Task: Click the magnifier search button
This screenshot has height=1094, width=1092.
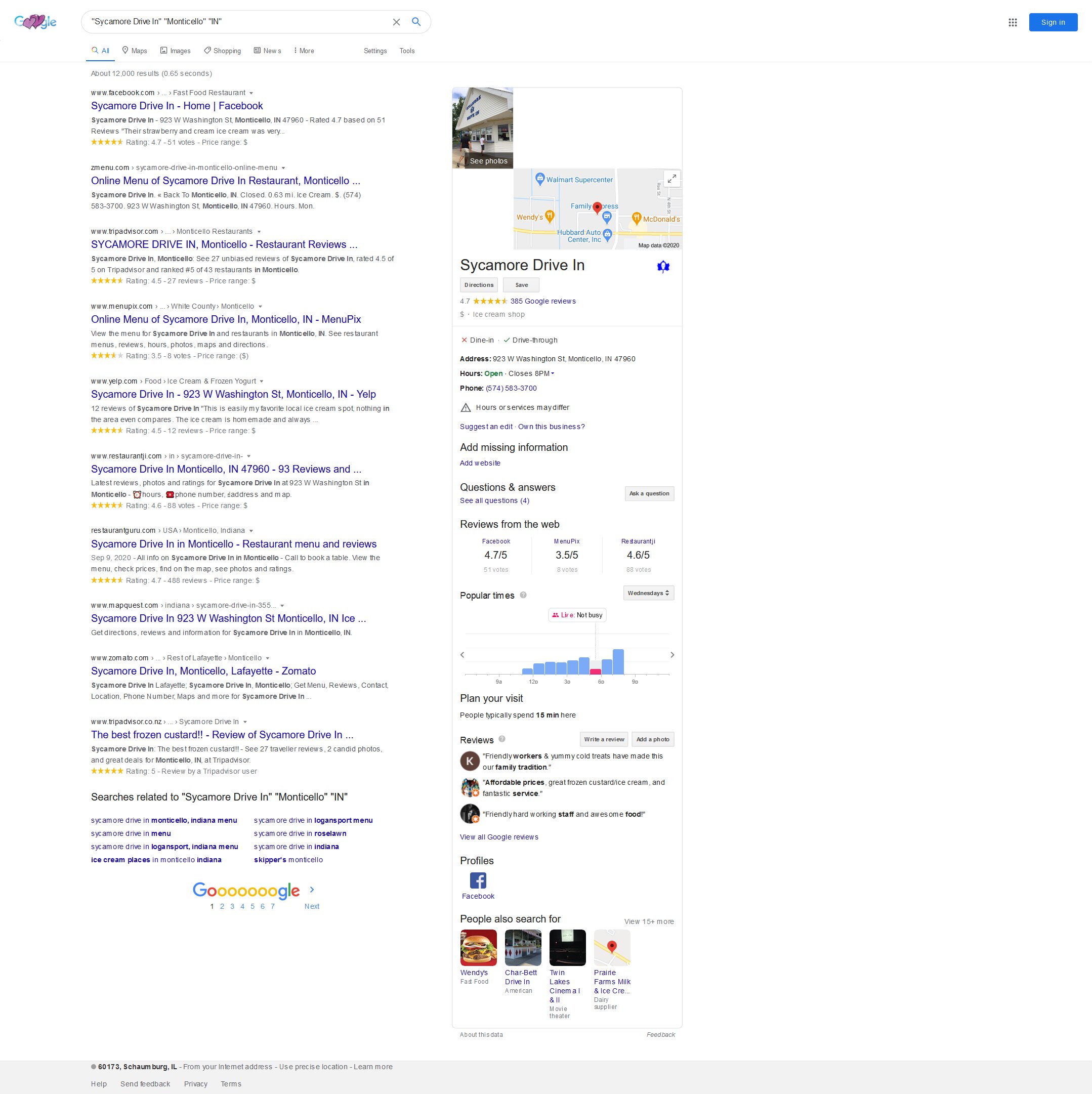Action: [416, 22]
